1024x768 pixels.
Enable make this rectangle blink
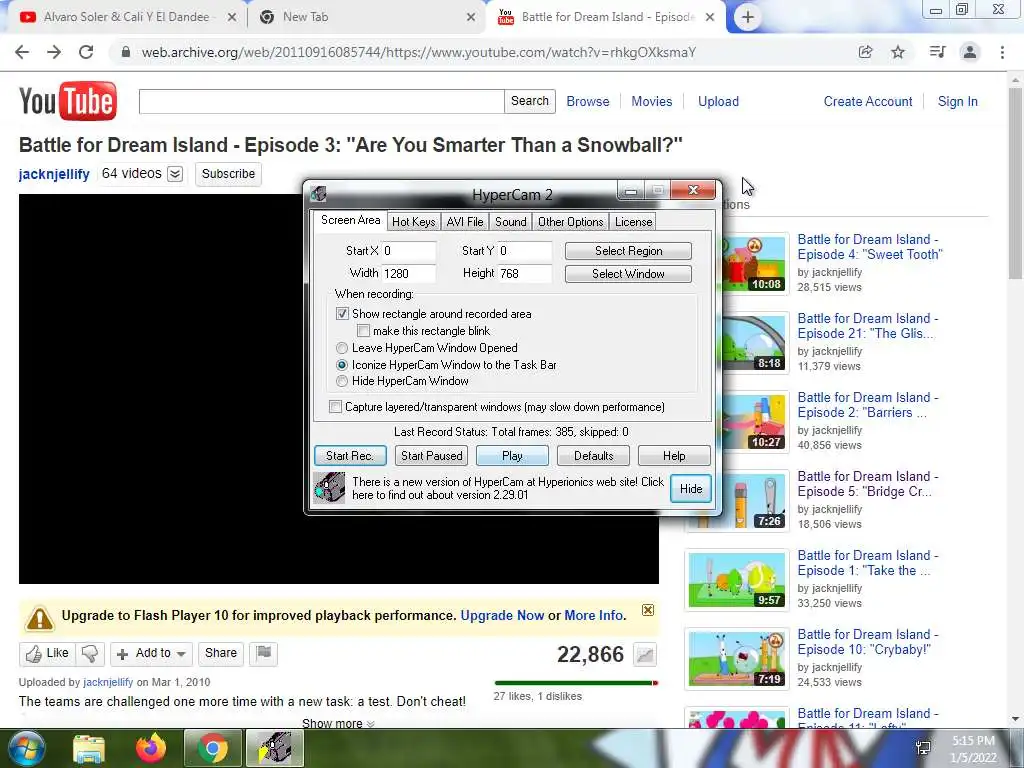(363, 331)
